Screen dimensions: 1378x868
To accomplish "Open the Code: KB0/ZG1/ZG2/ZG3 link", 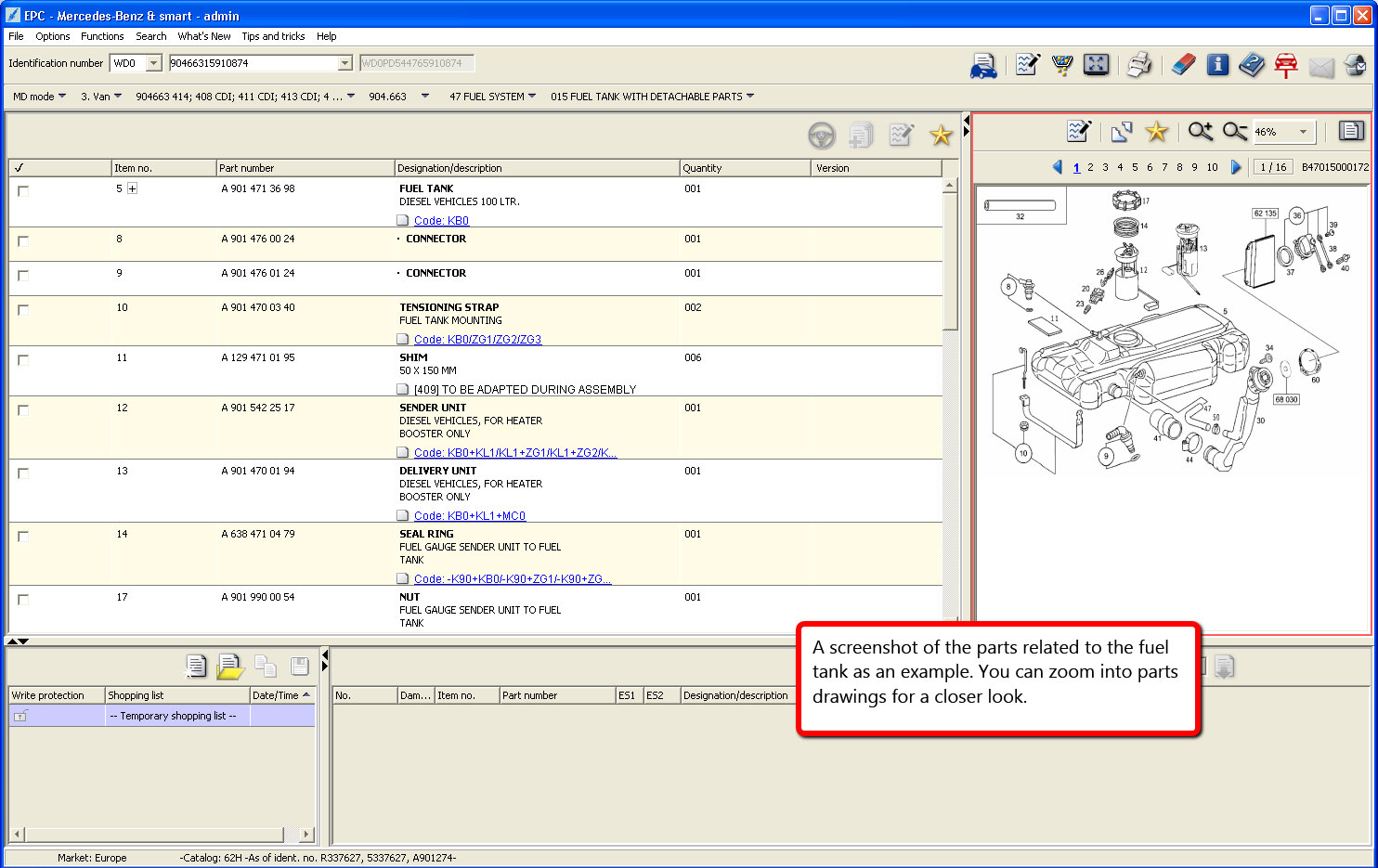I will (477, 340).
